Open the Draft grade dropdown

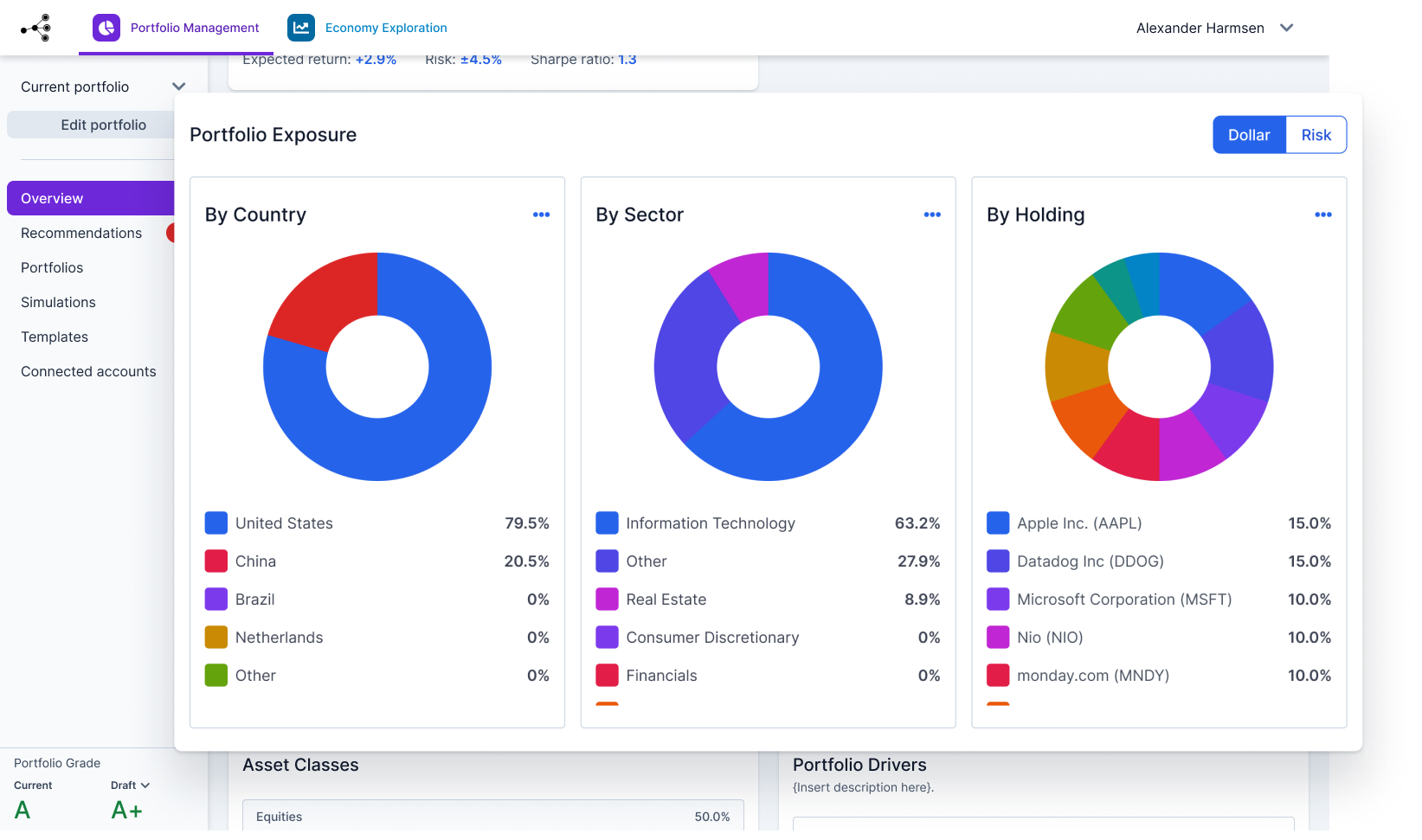[x=131, y=785]
